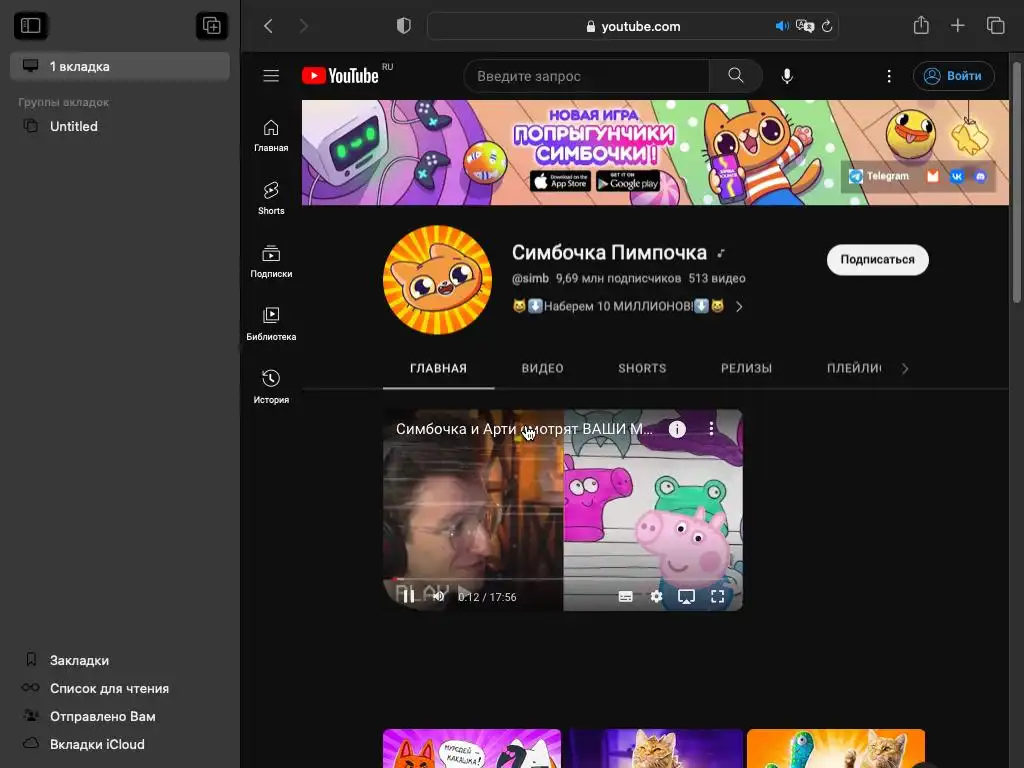
Task: Switch to ПЛЕЙЛИСТЫ tab
Action: point(854,368)
